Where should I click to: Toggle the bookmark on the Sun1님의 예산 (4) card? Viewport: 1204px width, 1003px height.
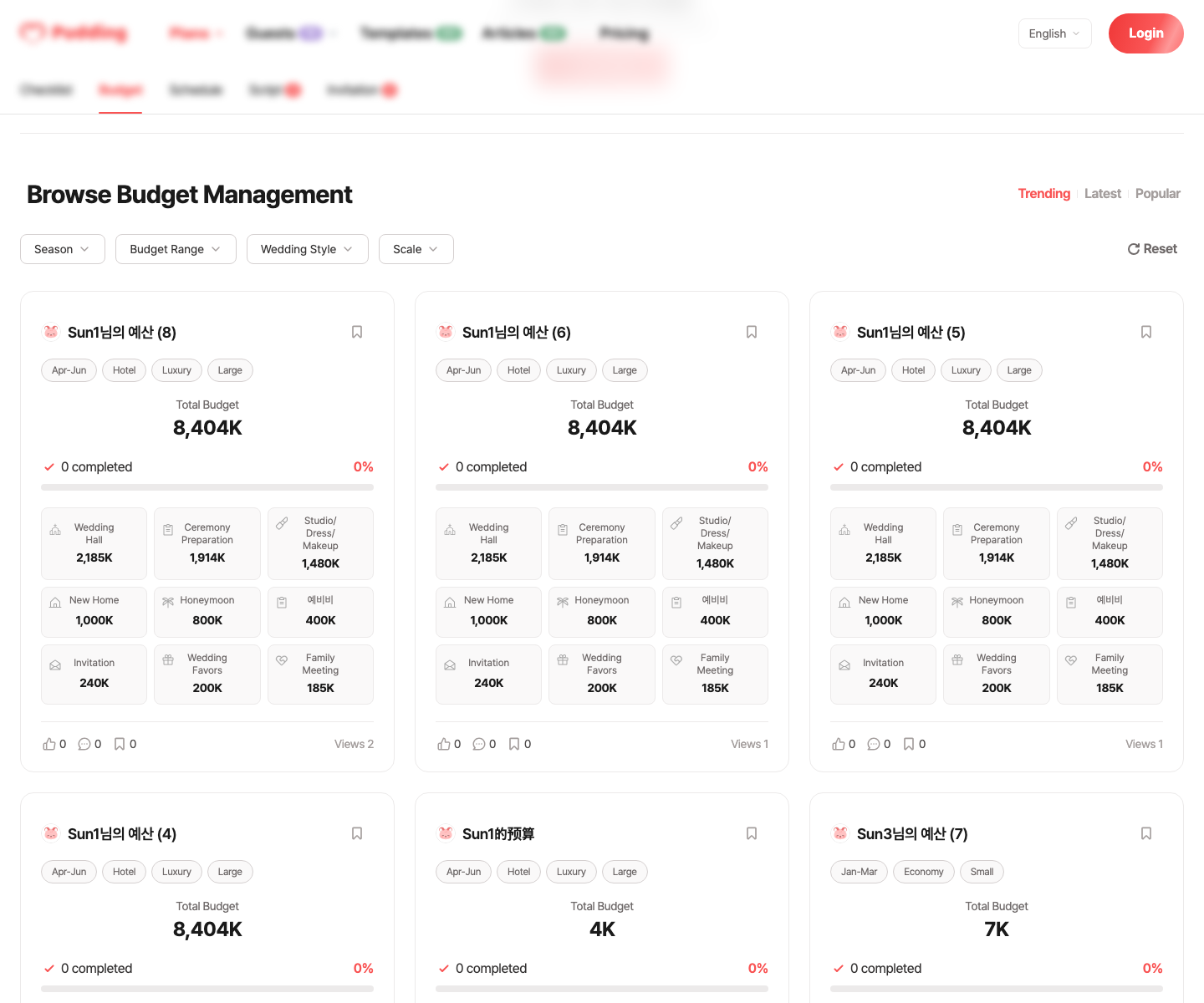point(357,833)
